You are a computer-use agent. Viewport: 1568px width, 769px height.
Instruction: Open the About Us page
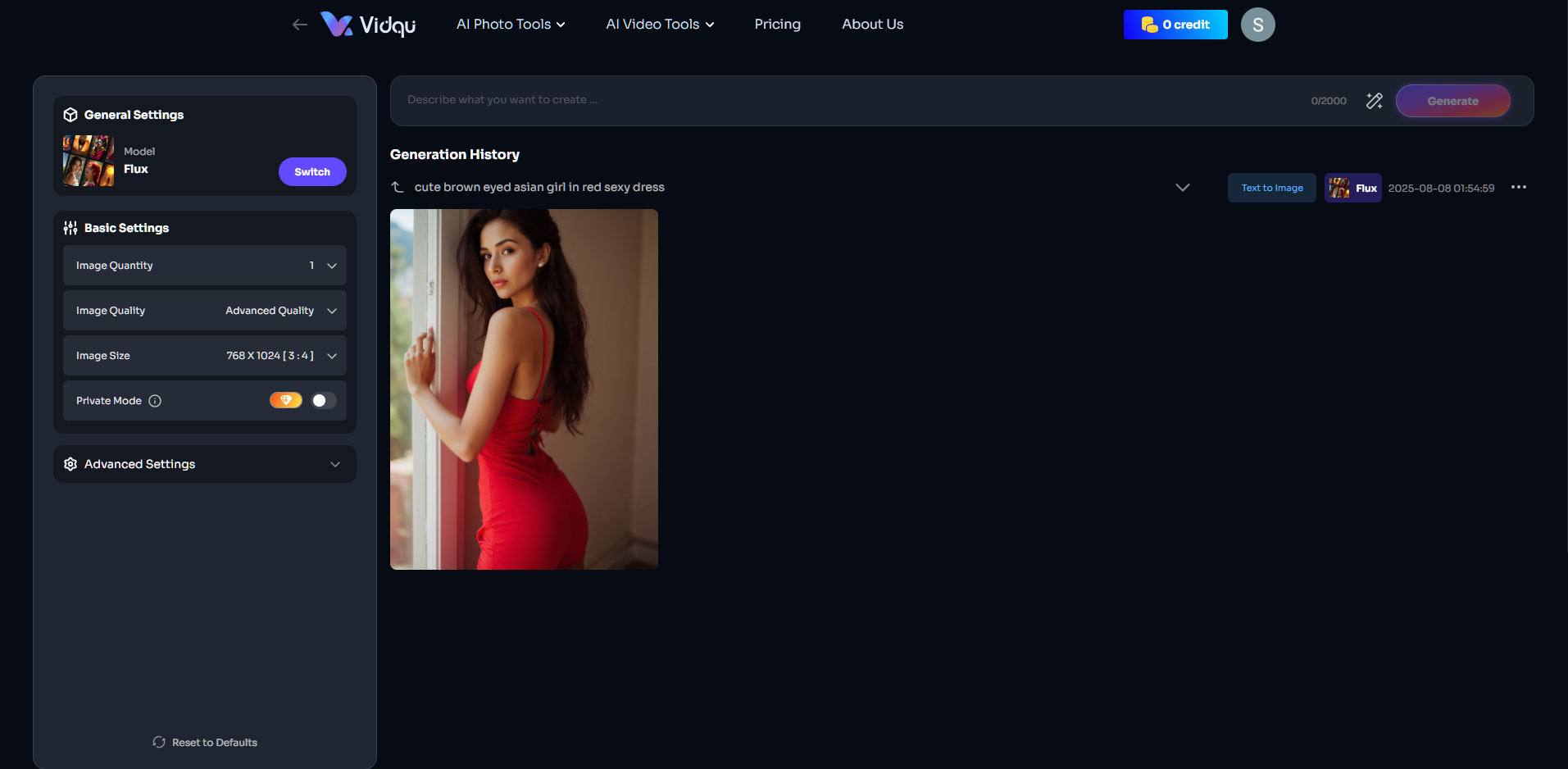872,25
